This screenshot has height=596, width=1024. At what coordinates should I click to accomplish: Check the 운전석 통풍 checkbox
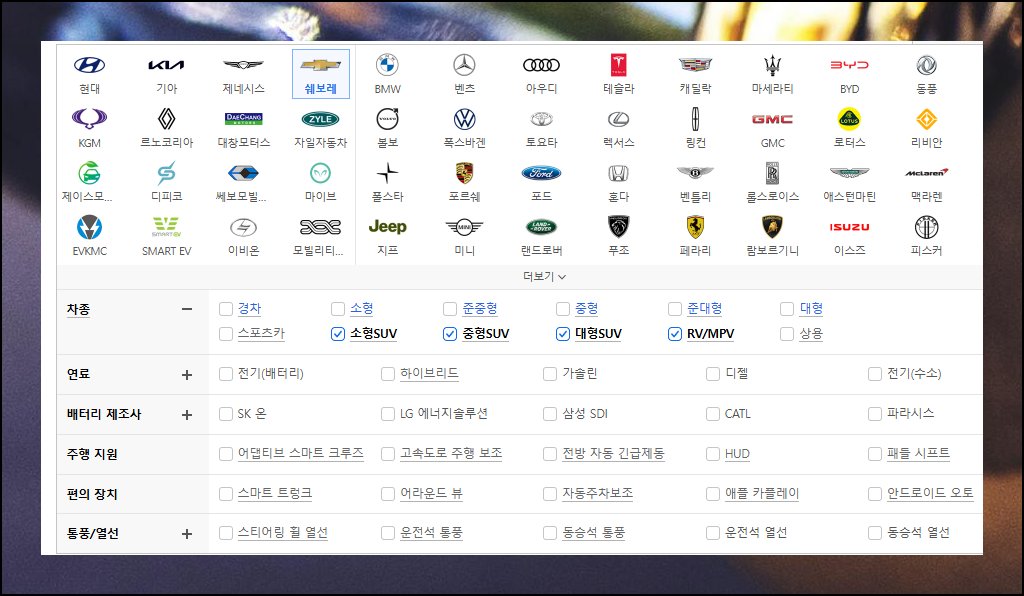pyautogui.click(x=388, y=533)
